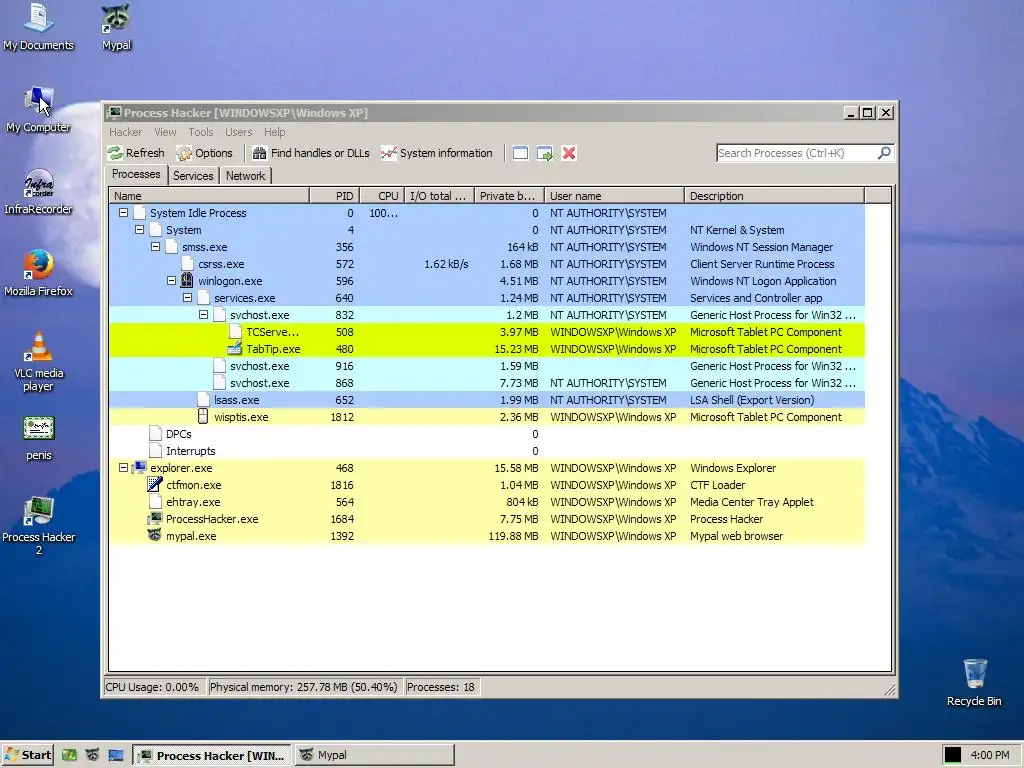This screenshot has height=768, width=1024.
Task: Open the Users menu
Action: click(x=238, y=132)
